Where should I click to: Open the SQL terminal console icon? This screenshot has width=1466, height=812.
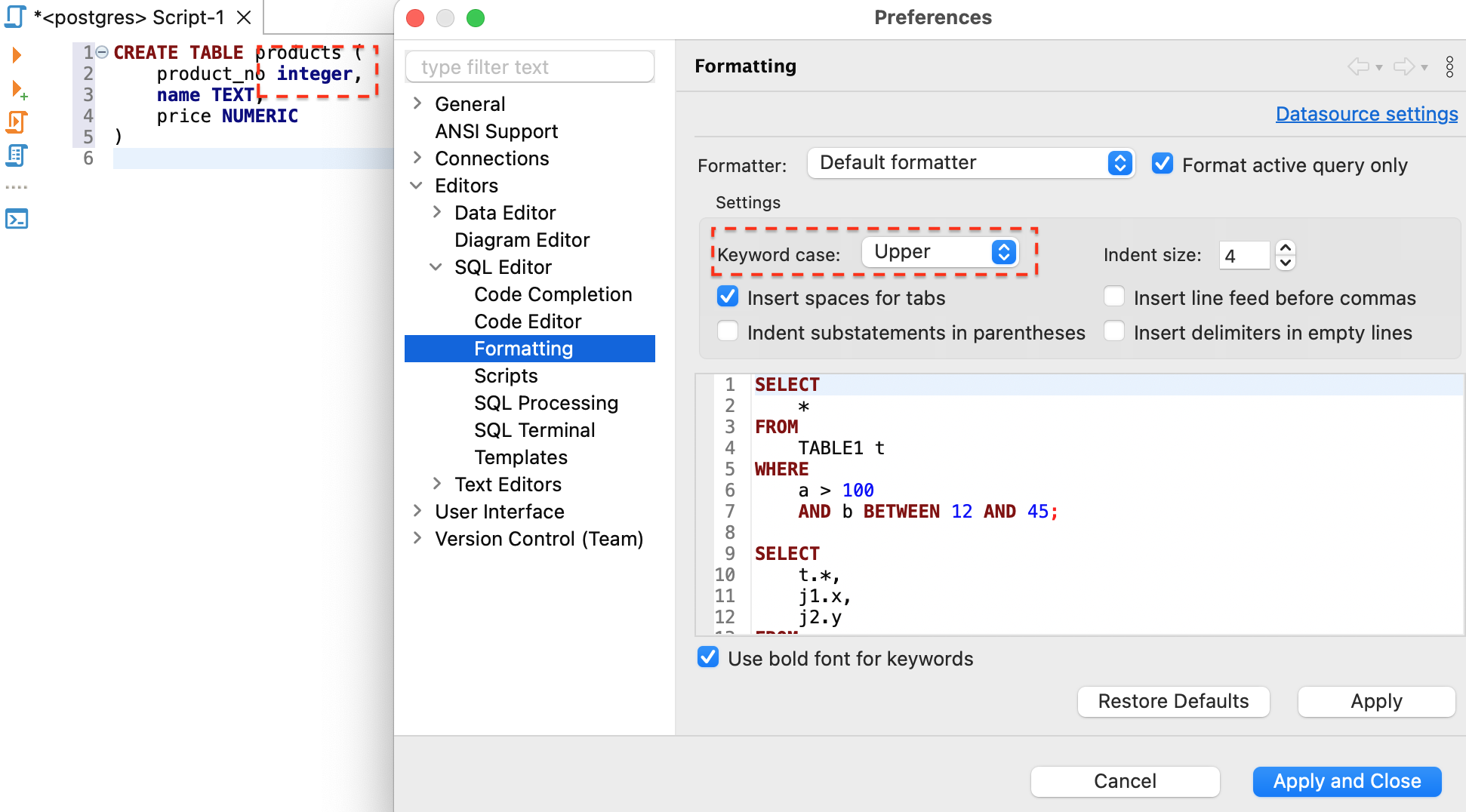[17, 219]
